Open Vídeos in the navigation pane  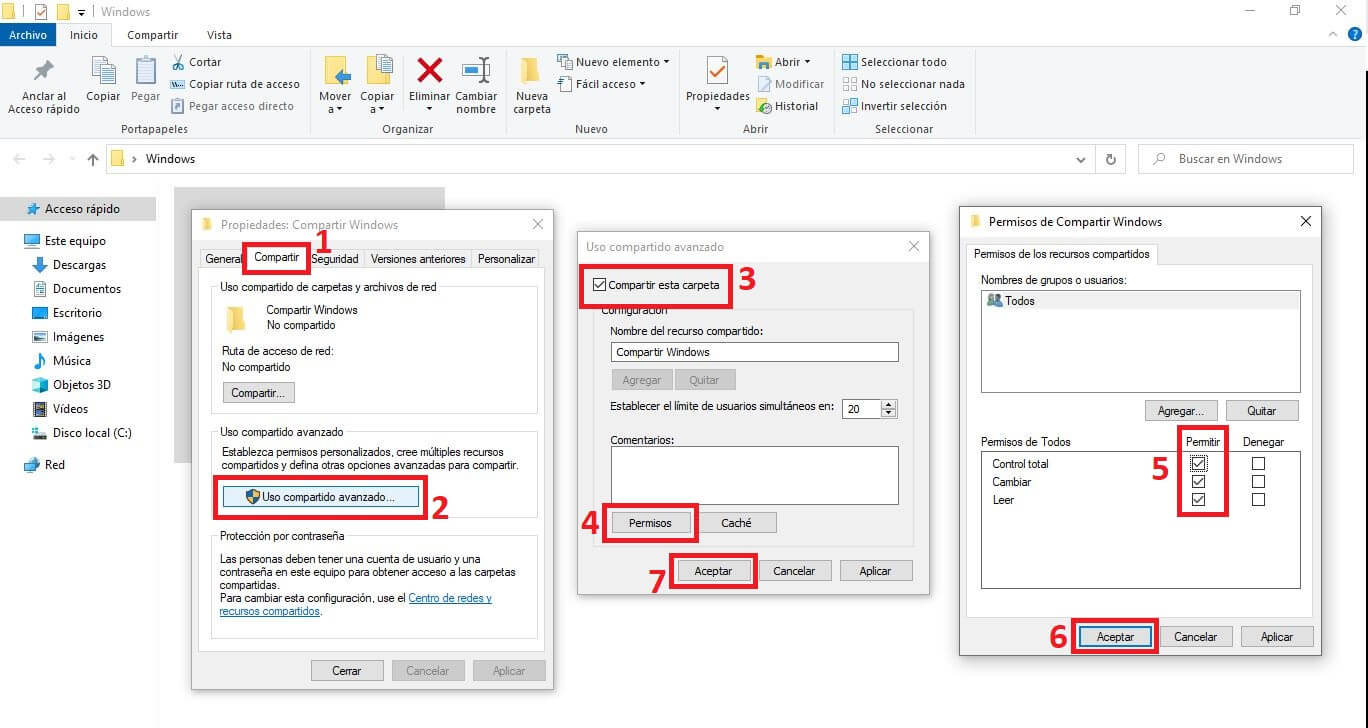point(60,409)
